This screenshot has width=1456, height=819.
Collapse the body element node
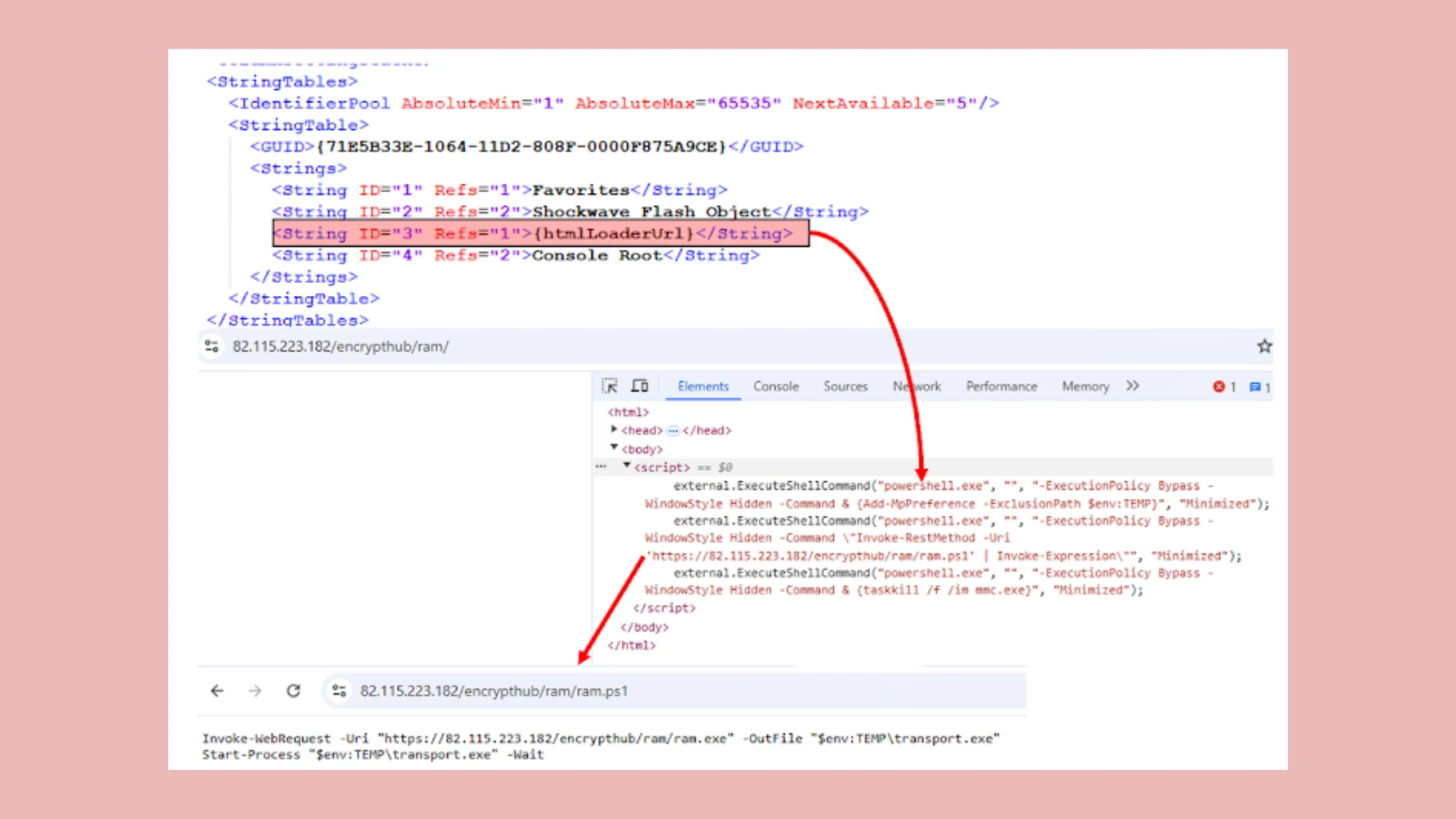coord(614,448)
